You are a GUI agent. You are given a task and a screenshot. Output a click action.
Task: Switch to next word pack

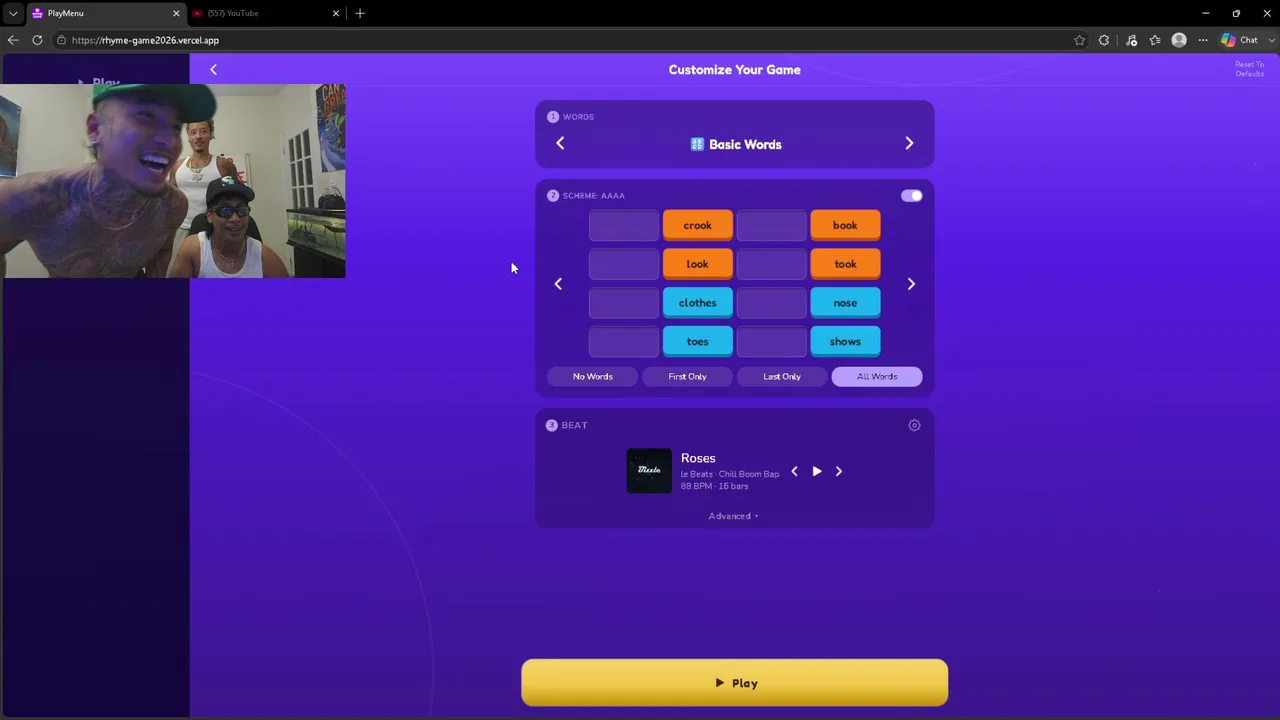(909, 143)
